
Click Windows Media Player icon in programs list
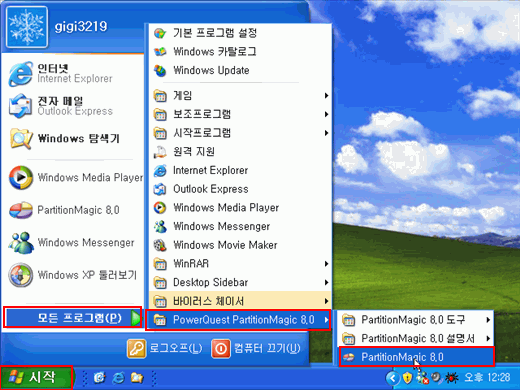[160, 208]
